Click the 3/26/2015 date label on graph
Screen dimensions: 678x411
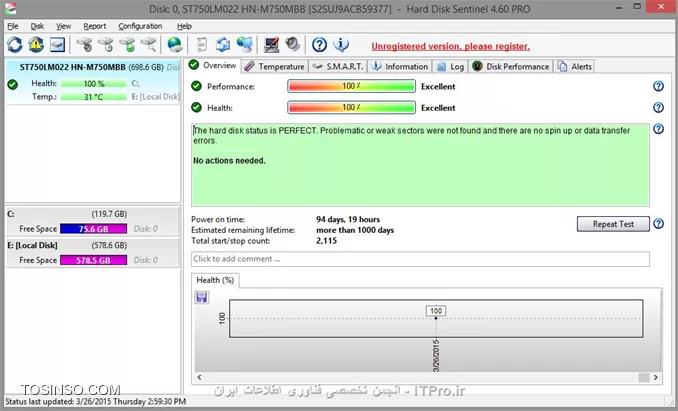pyautogui.click(x=436, y=356)
